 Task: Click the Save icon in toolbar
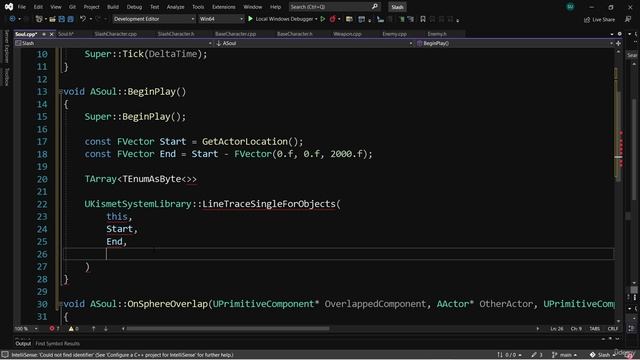click(62, 19)
